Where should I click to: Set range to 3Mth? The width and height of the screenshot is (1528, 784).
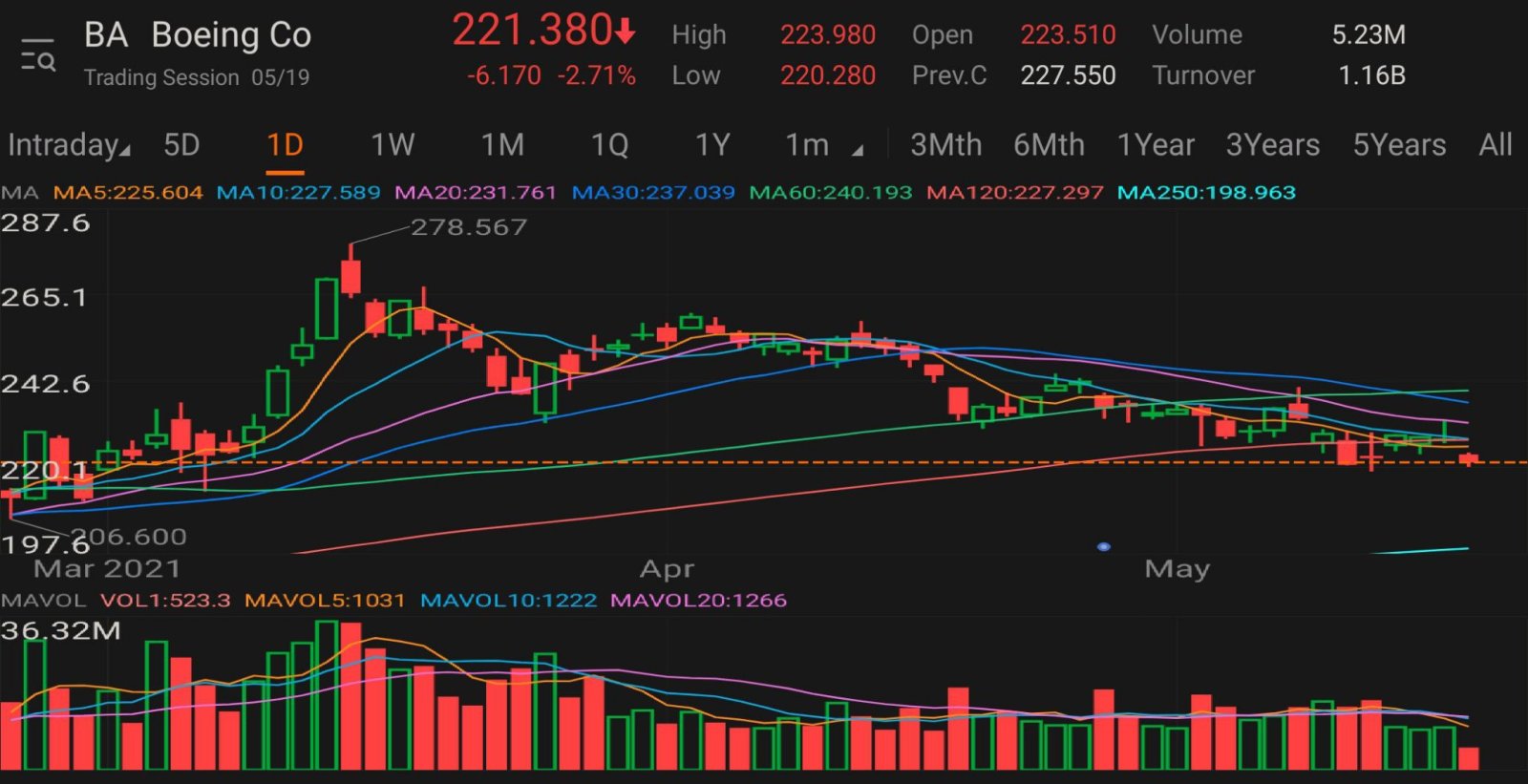pos(945,145)
